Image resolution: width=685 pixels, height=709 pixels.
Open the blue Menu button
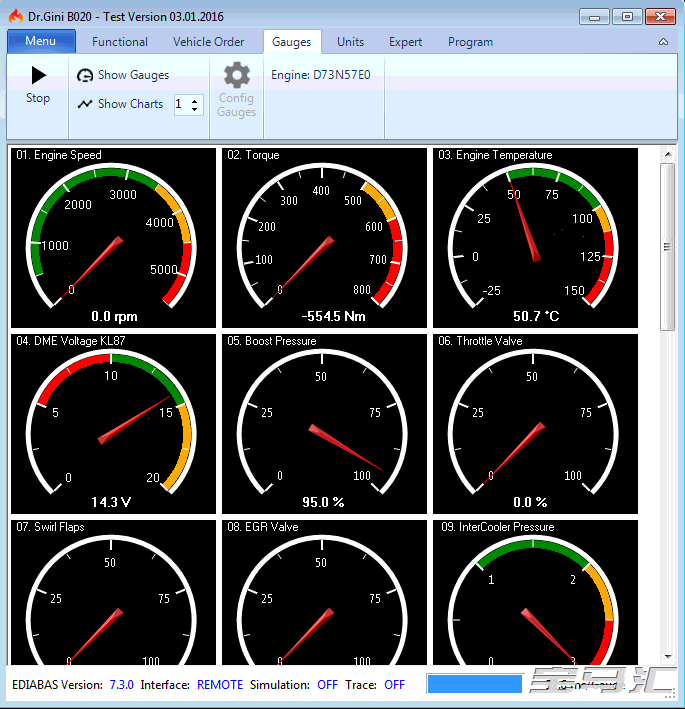click(41, 41)
